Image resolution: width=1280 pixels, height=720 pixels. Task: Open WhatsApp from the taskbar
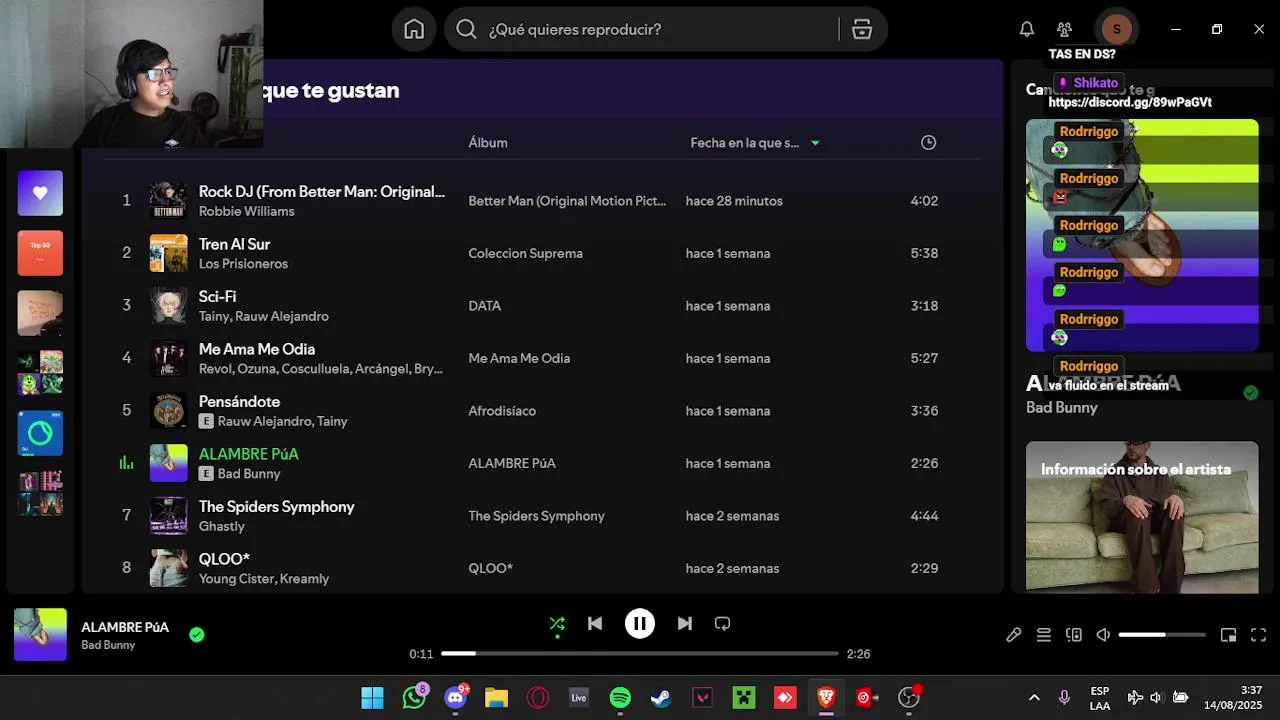click(414, 697)
